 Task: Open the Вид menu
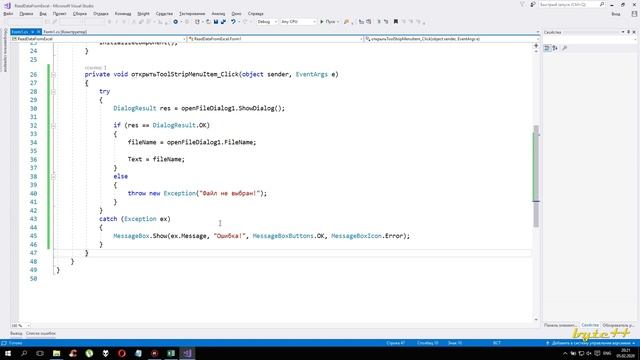tap(43, 13)
